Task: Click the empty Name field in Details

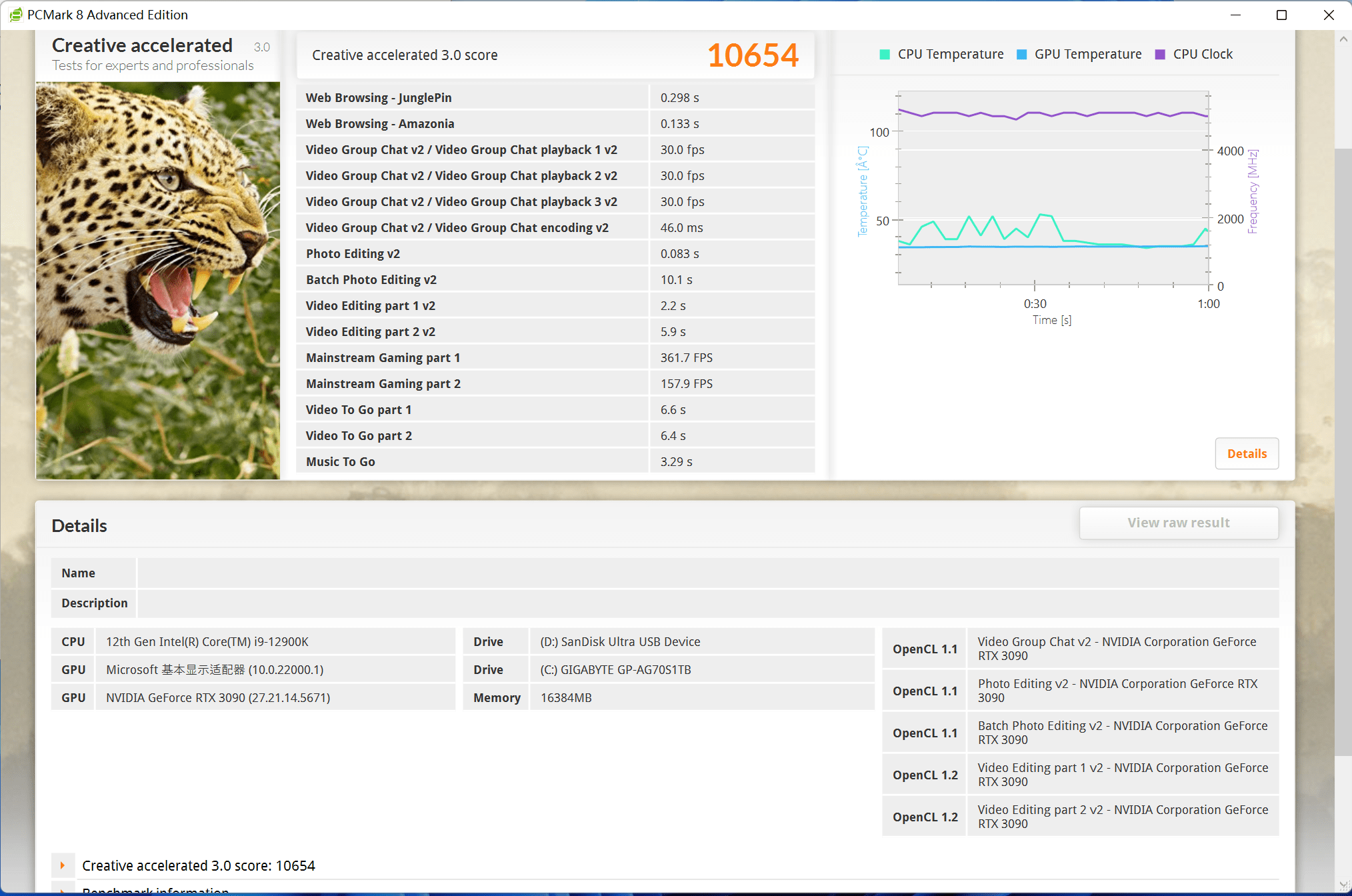Action: (x=707, y=573)
